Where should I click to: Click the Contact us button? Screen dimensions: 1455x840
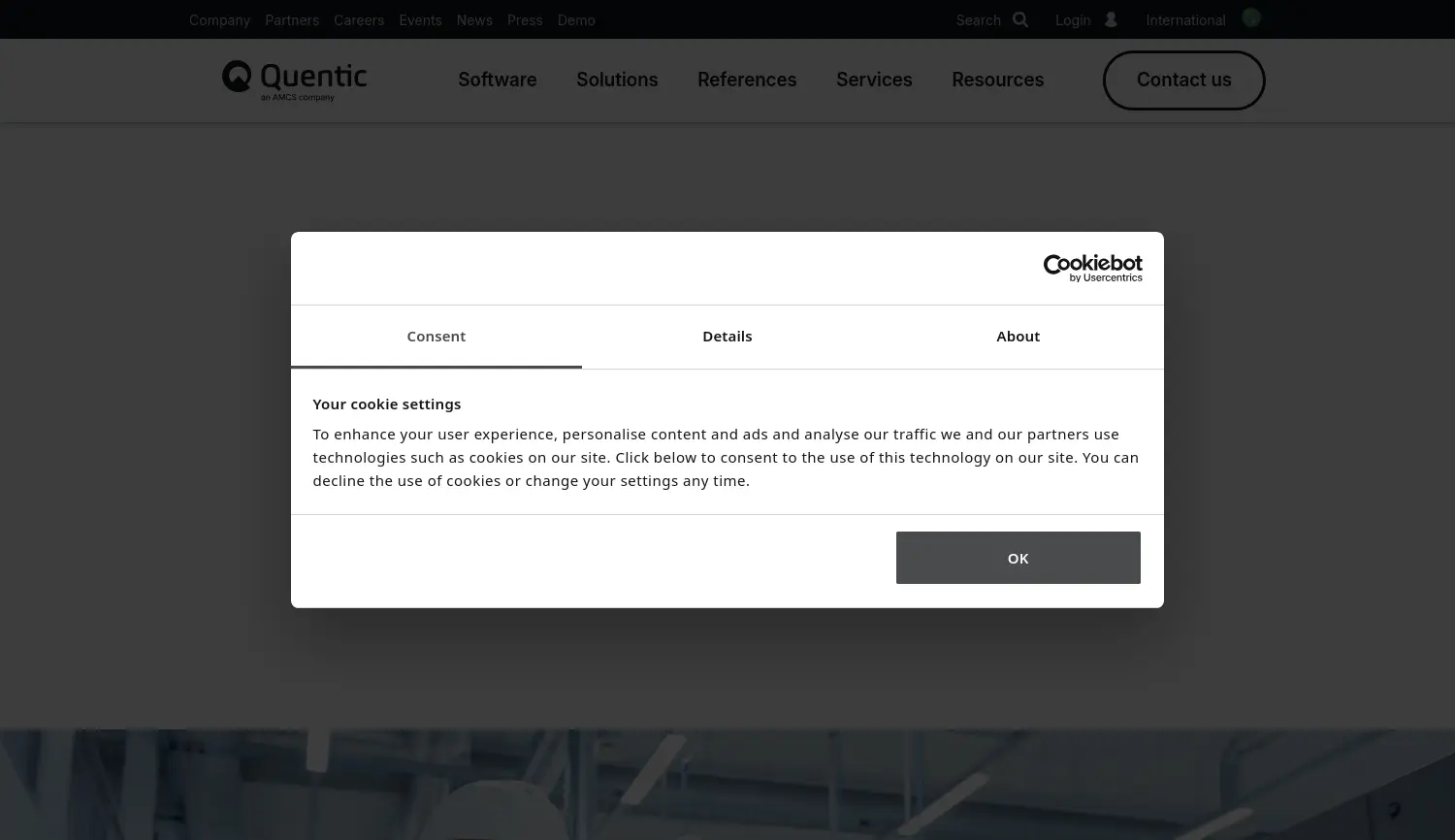(1183, 81)
